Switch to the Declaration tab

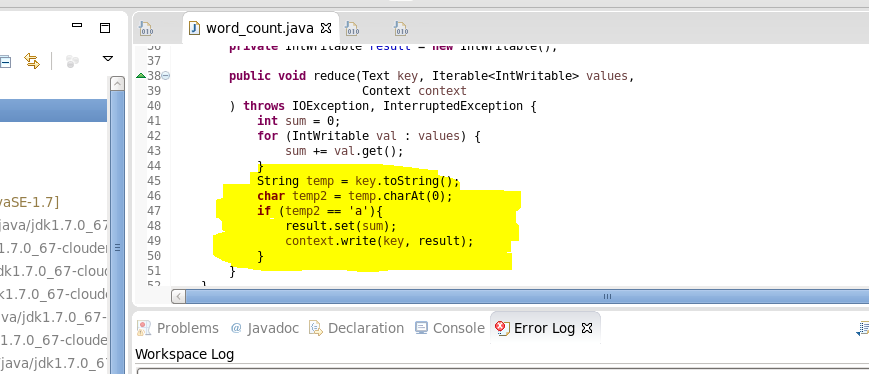356,328
